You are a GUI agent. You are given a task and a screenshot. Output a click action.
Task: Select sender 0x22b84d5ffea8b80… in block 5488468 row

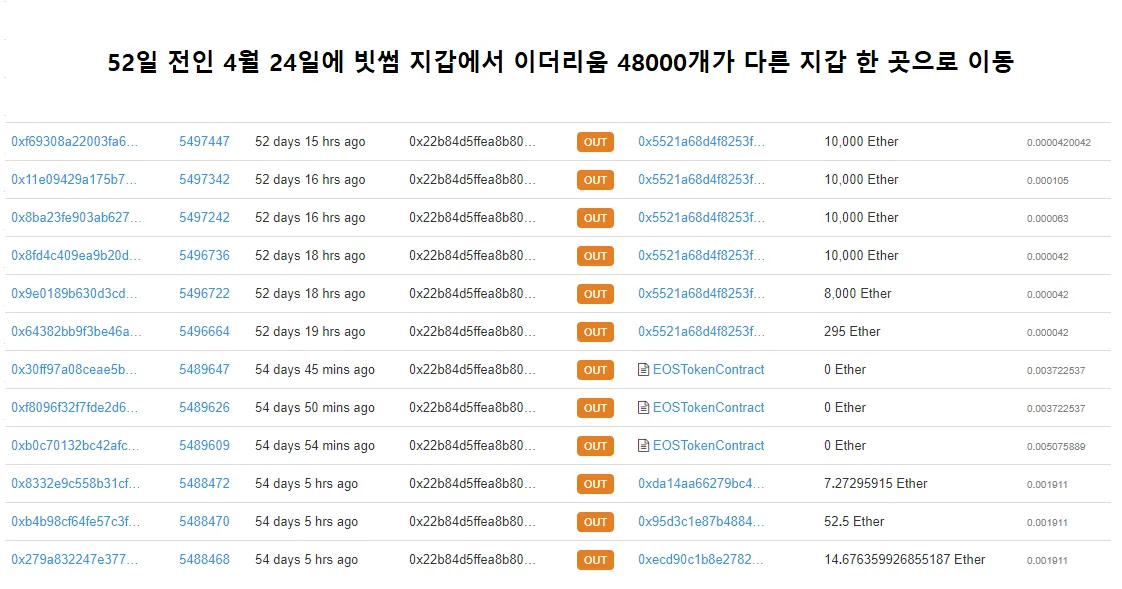(472, 559)
